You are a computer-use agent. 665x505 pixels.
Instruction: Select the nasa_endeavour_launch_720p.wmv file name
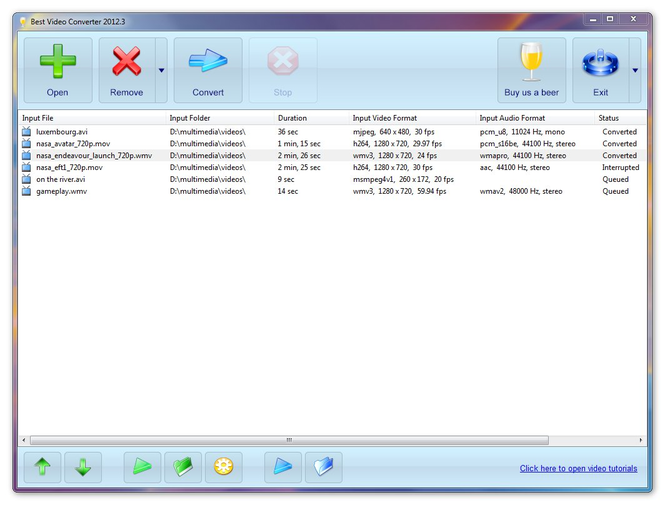94,156
